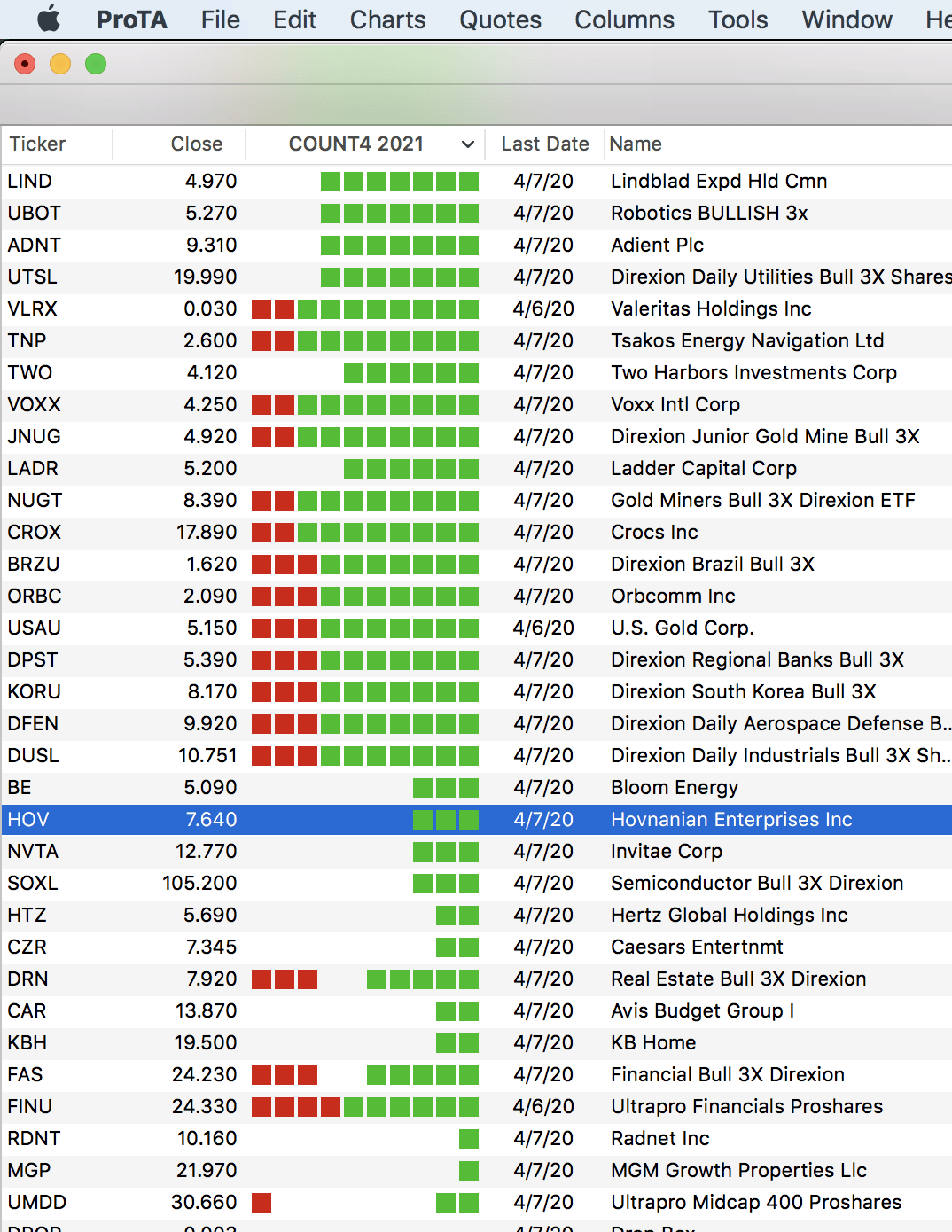Viewport: 952px width, 1232px height.
Task: Click the Last Date column header
Action: click(544, 144)
